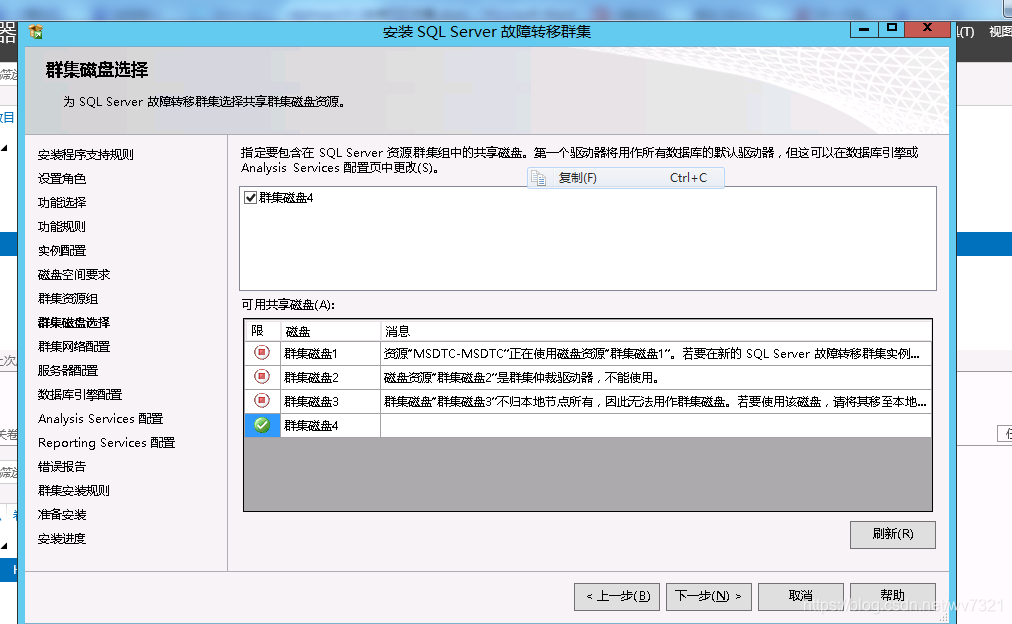Click the red stop icon for 群集磁盘2
This screenshot has width=1012, height=624.
pos(261,376)
